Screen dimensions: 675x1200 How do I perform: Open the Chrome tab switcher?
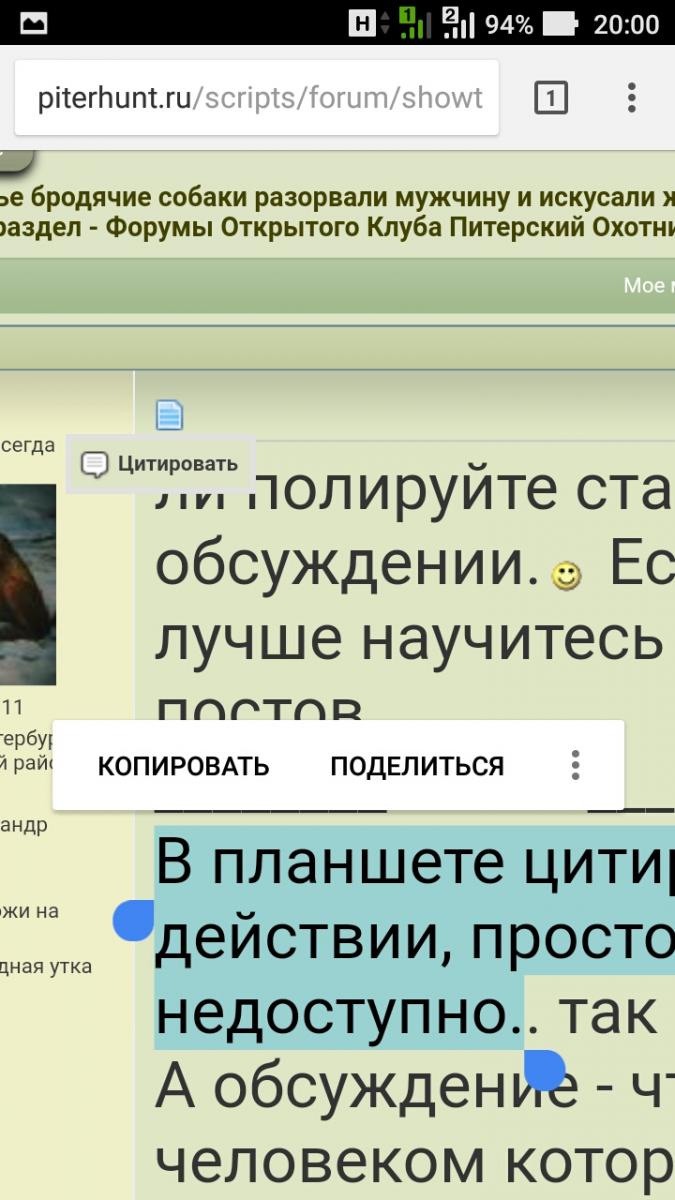tap(551, 98)
